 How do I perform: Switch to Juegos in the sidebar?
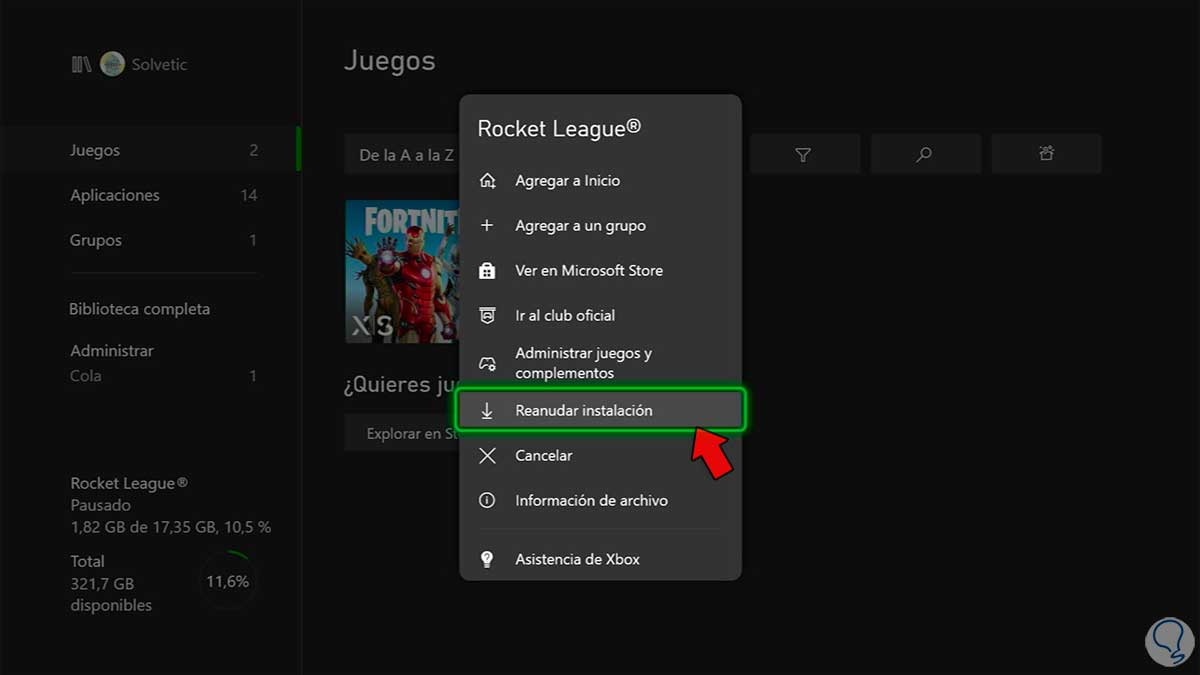[150, 151]
